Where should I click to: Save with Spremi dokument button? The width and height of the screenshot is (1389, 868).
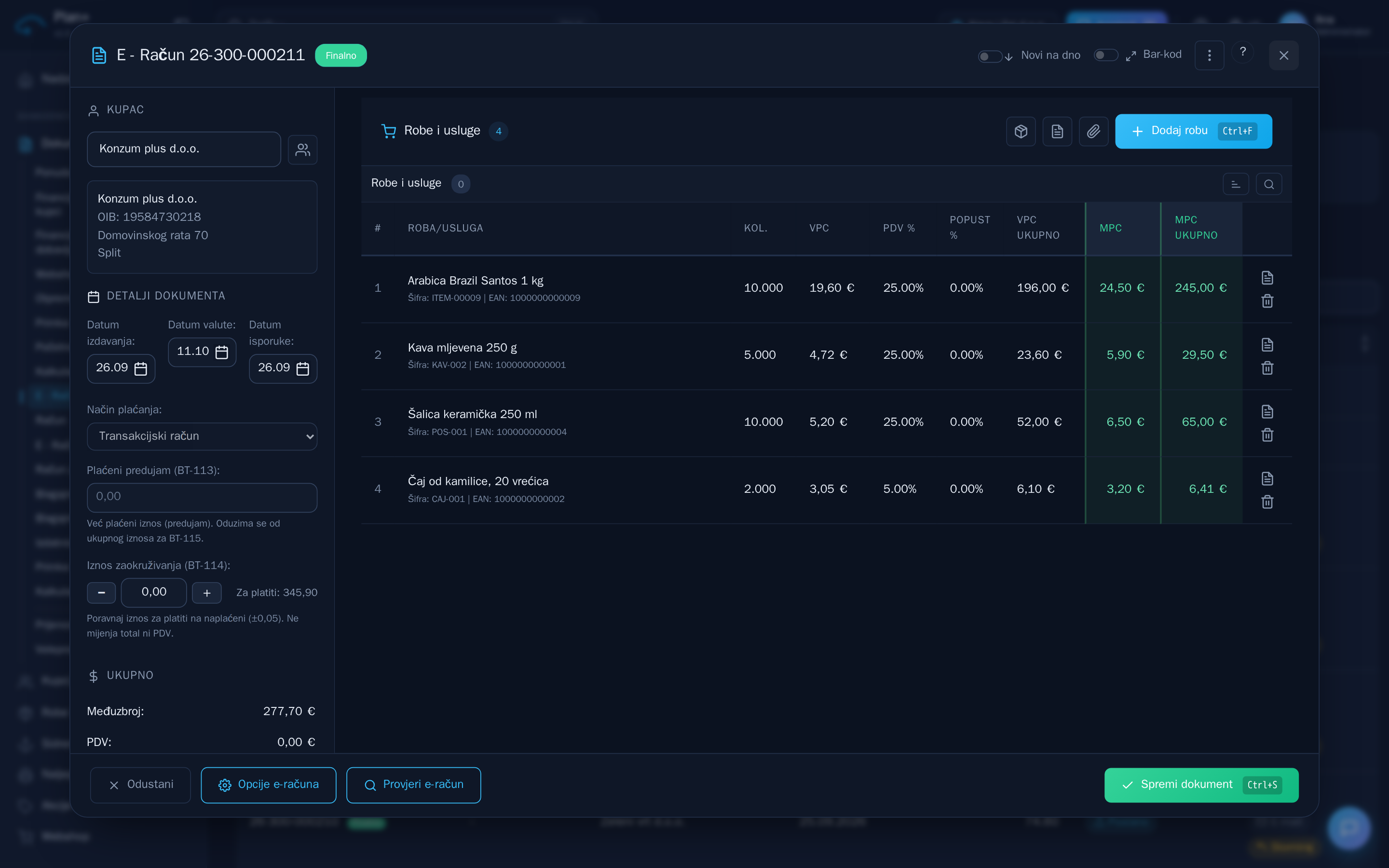point(1201,785)
